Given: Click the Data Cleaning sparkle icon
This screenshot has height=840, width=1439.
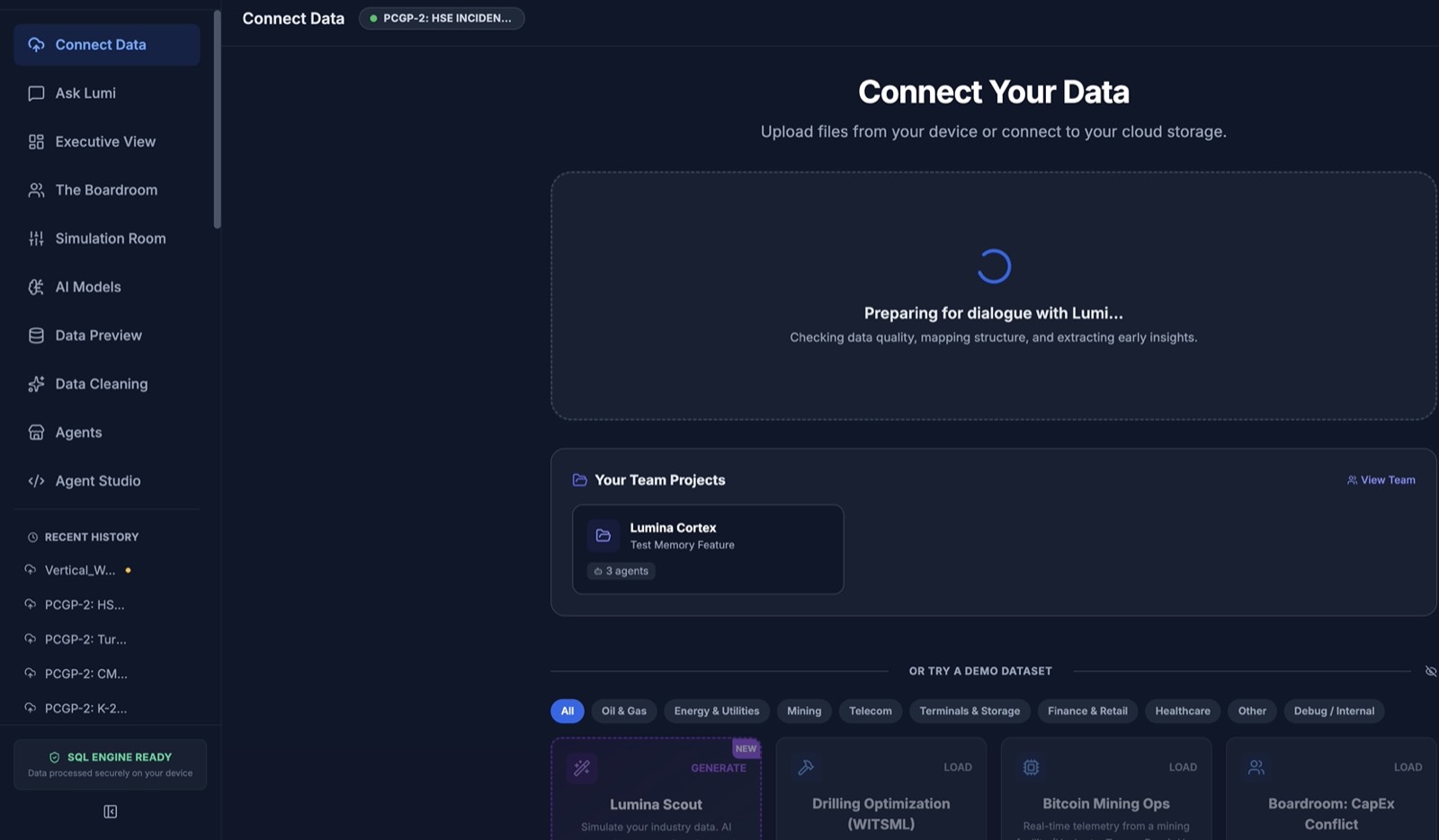Looking at the screenshot, I should click(x=36, y=384).
